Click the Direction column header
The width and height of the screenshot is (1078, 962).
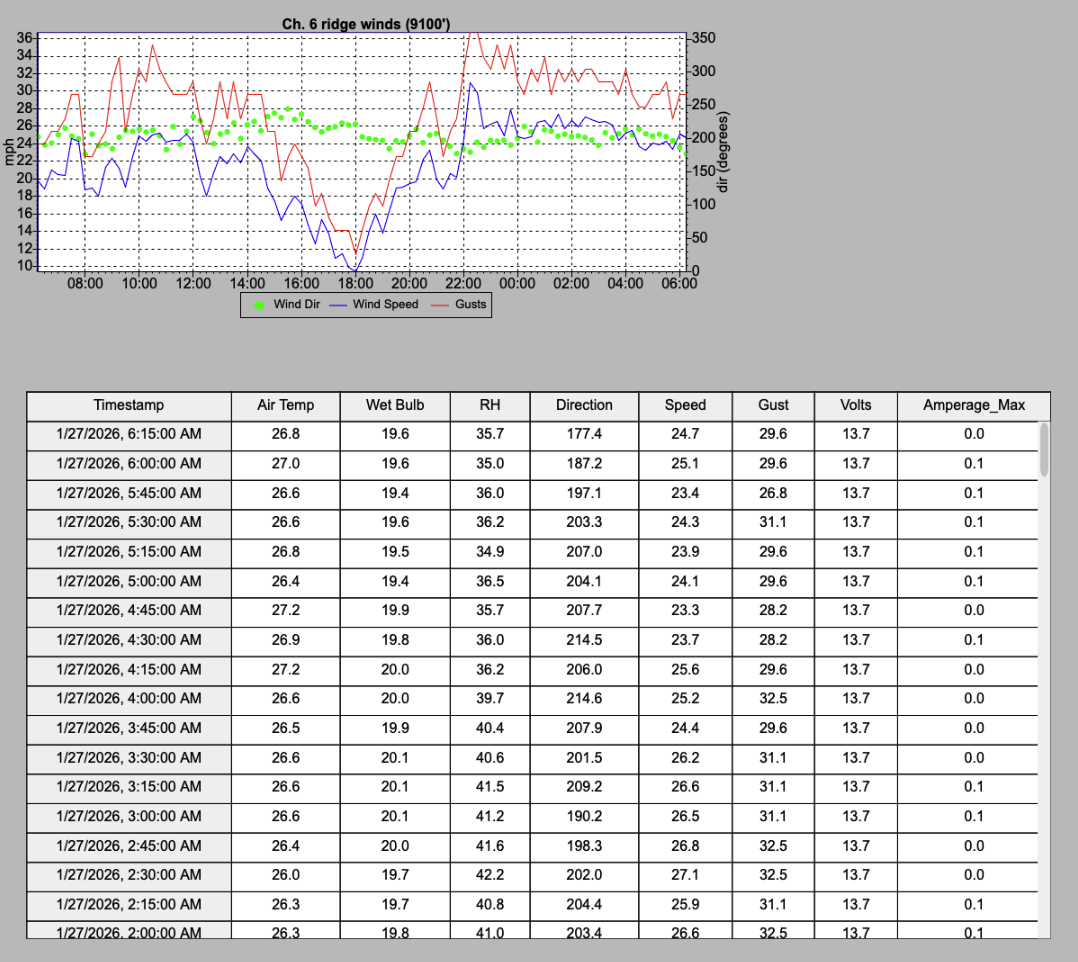click(584, 405)
